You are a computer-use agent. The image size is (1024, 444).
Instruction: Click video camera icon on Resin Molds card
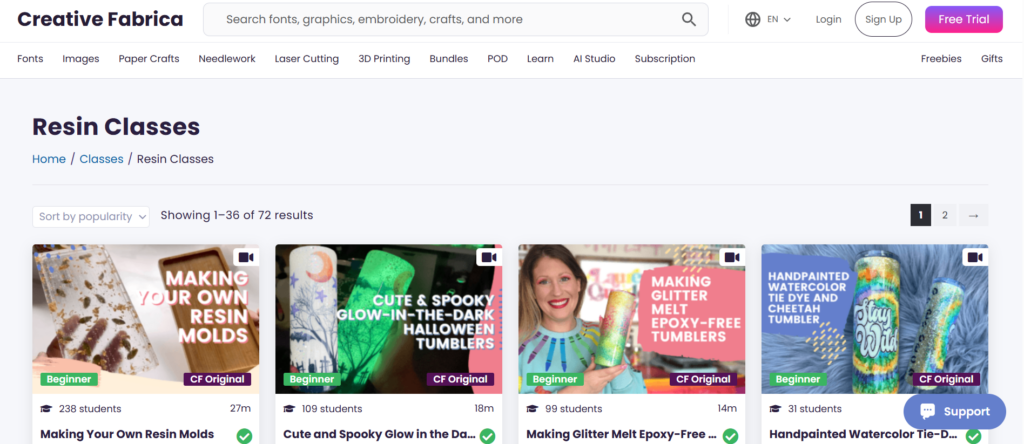(x=246, y=258)
